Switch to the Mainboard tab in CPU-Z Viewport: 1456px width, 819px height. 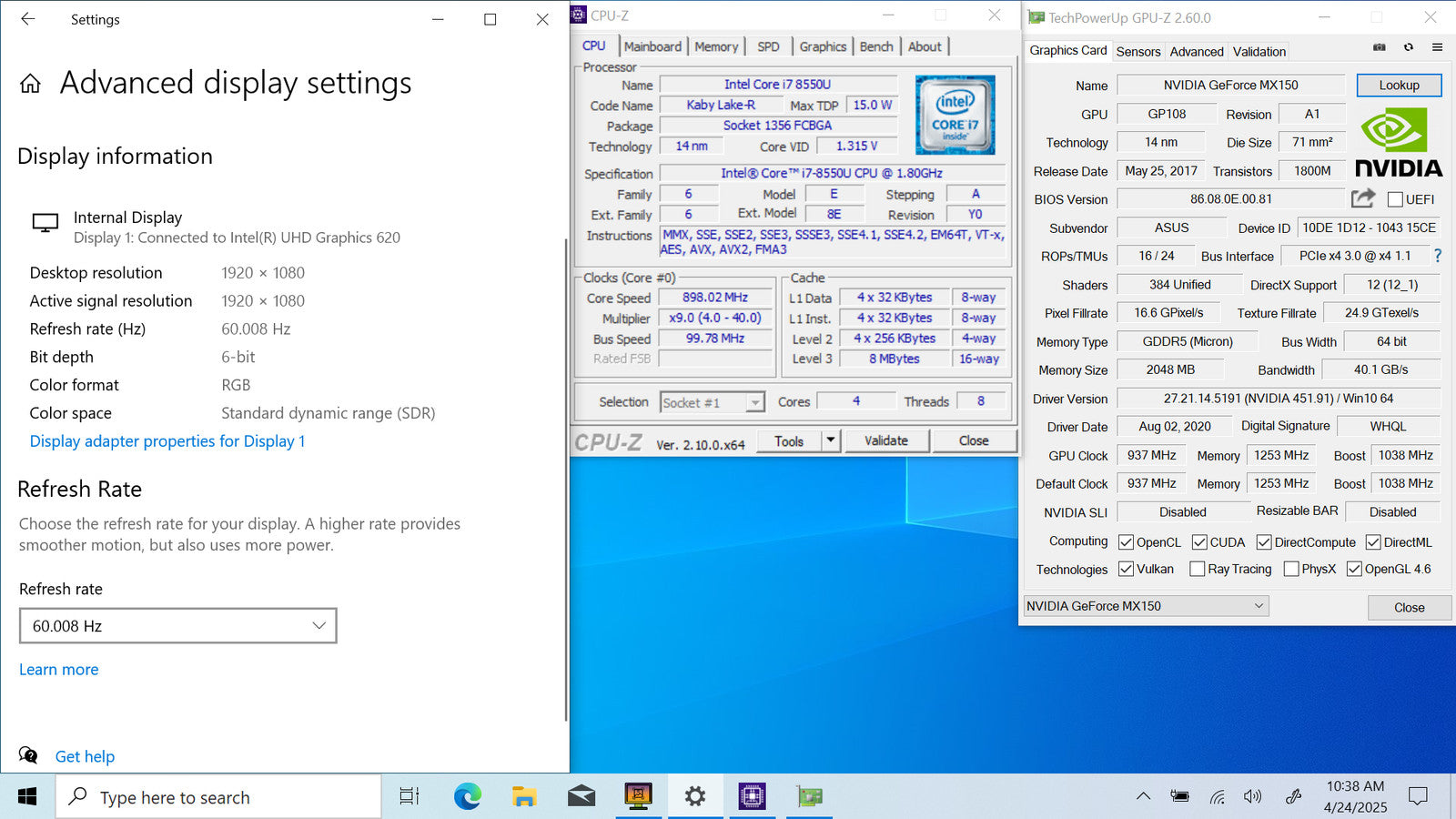click(x=652, y=46)
